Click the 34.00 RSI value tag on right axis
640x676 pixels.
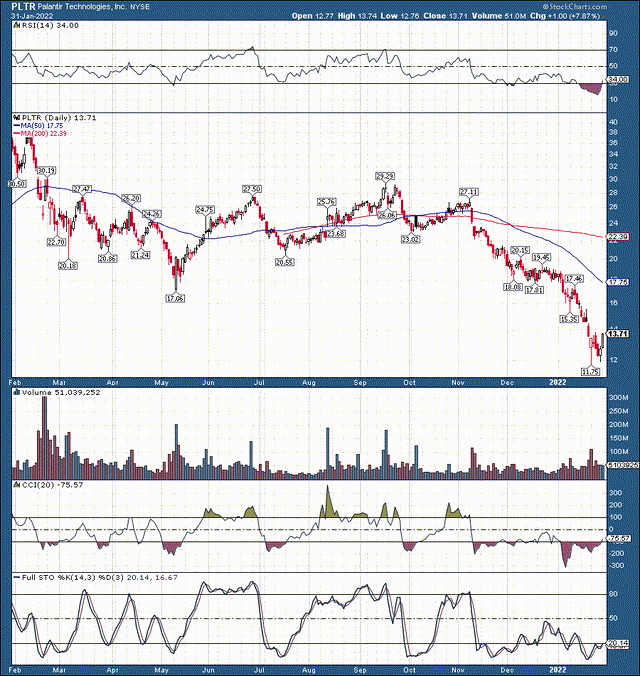click(618, 80)
